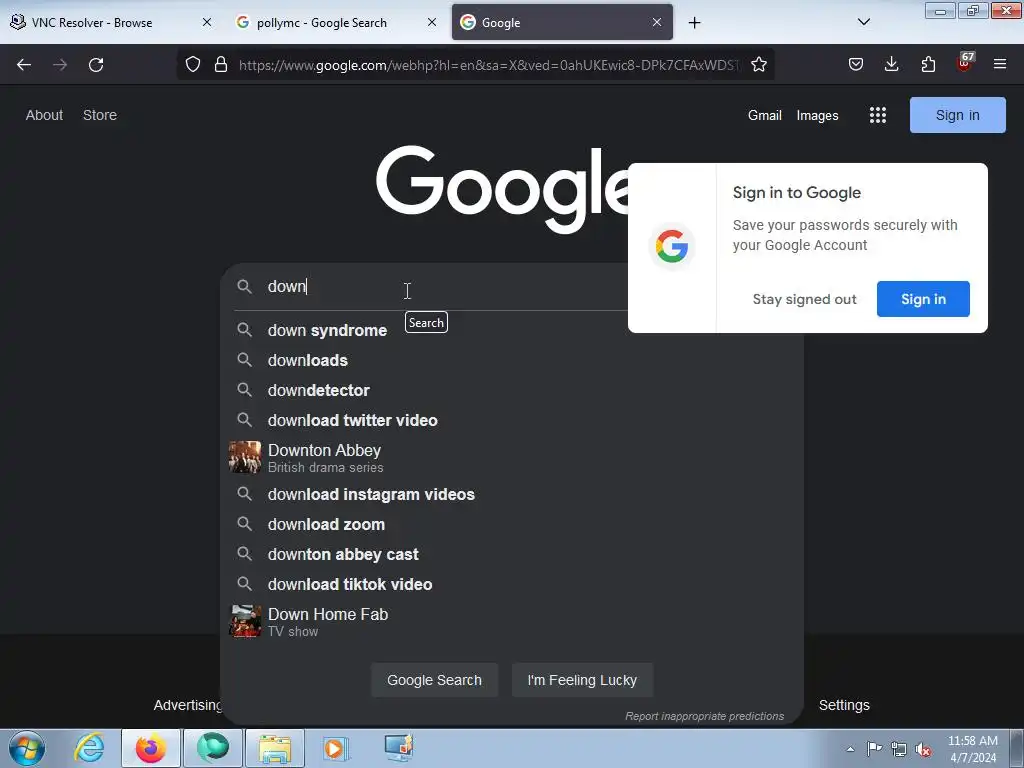This screenshot has width=1024, height=768.
Task: Select suggestion 'downton abbey cast'
Action: [511, 554]
